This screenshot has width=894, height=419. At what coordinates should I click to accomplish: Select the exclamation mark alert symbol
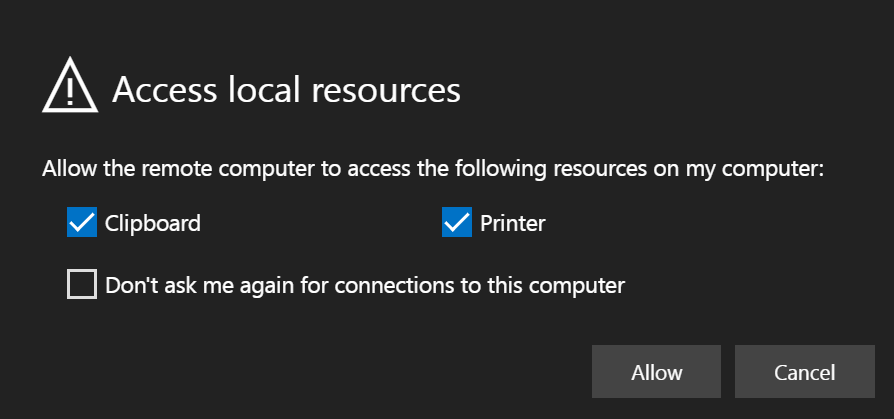tap(69, 89)
